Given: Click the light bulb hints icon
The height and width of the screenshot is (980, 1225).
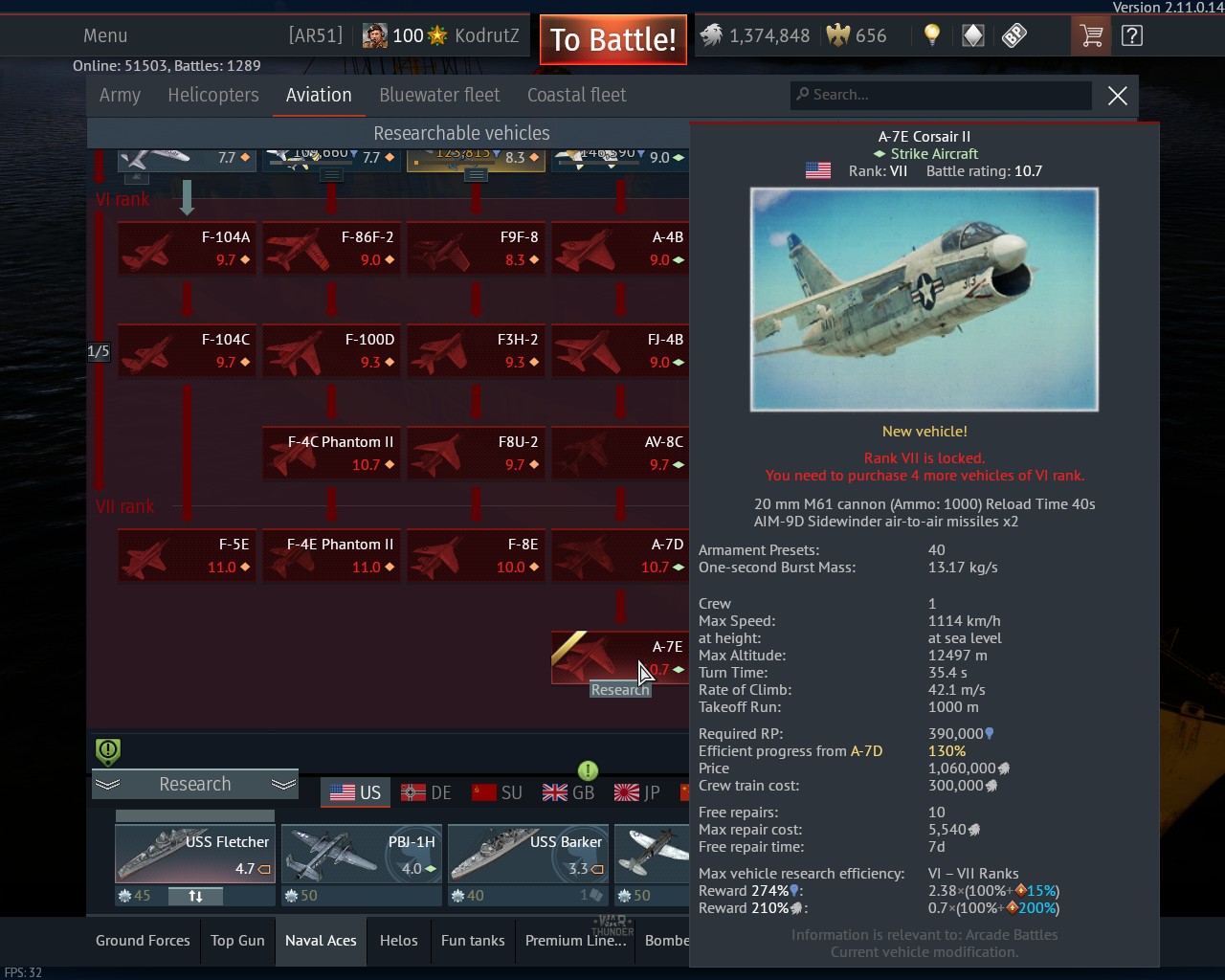Looking at the screenshot, I should 932,36.
